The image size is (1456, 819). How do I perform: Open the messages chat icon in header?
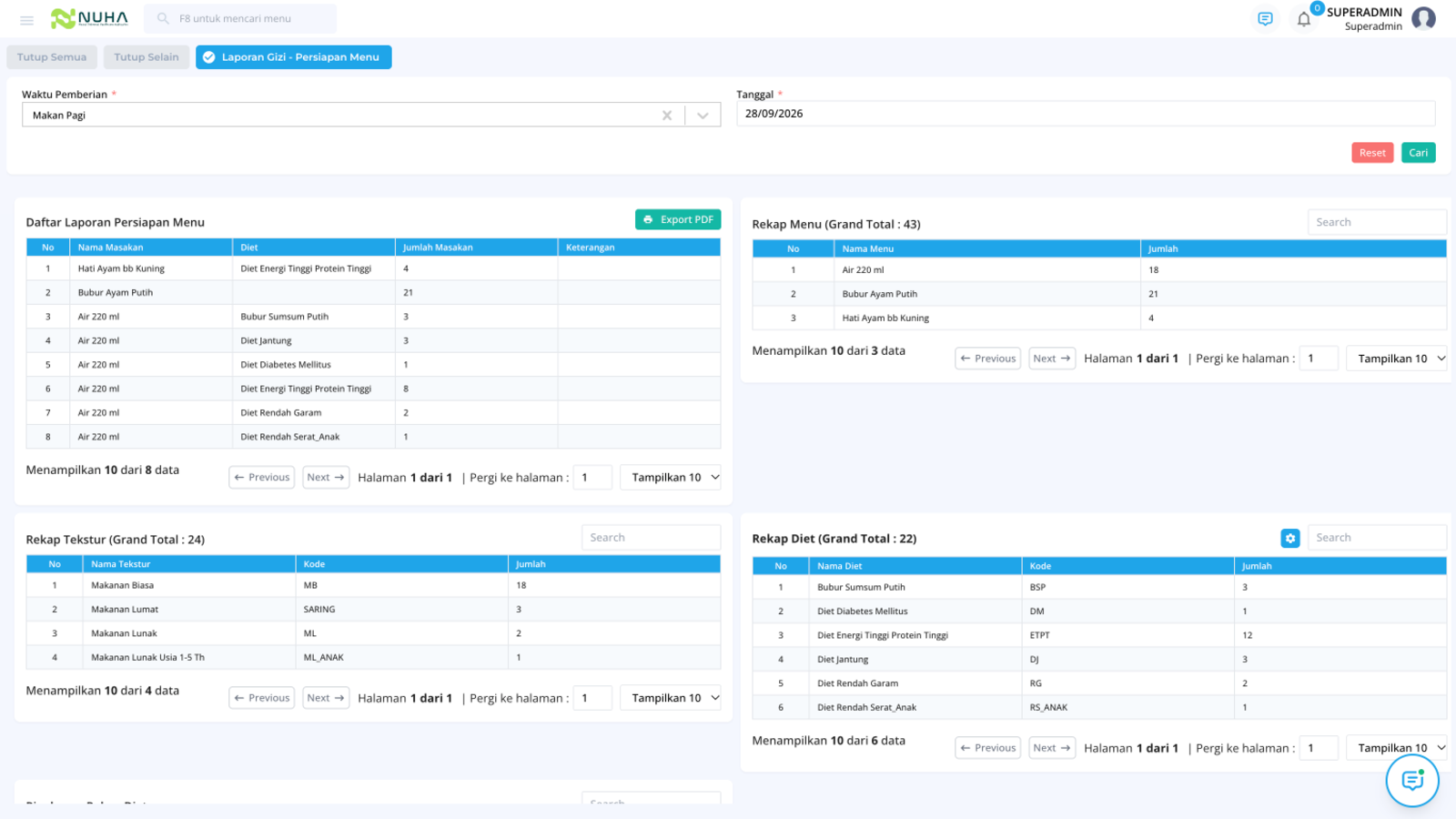point(1265,19)
